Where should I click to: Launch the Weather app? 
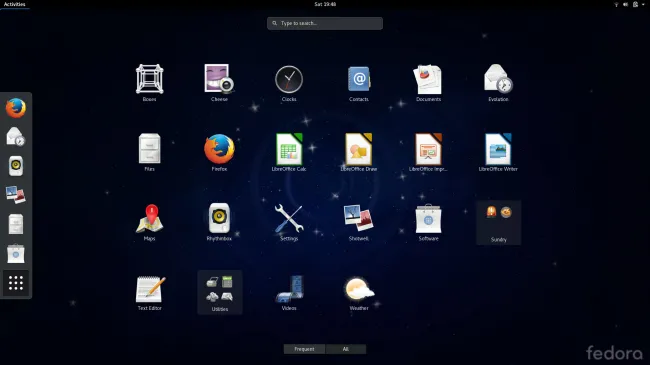pos(359,292)
